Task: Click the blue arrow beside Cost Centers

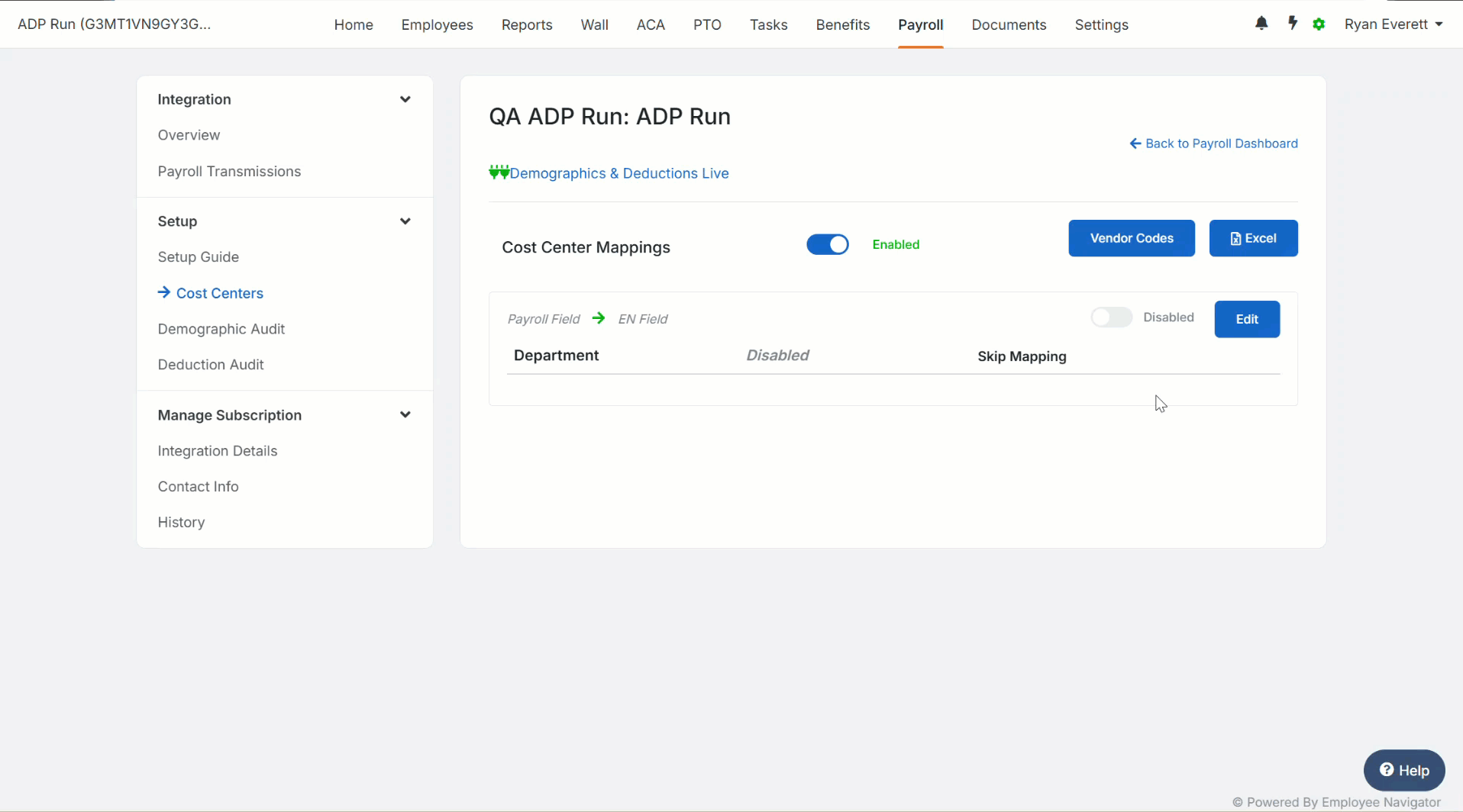Action: tap(164, 292)
